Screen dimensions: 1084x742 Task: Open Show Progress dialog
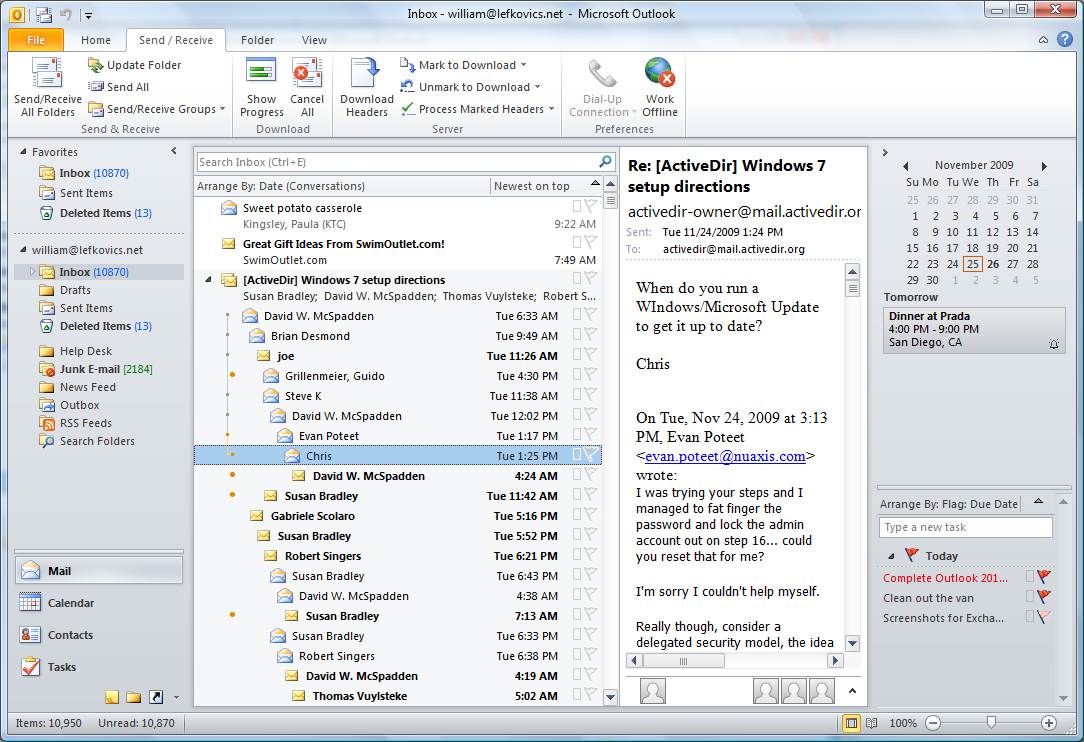[261, 88]
